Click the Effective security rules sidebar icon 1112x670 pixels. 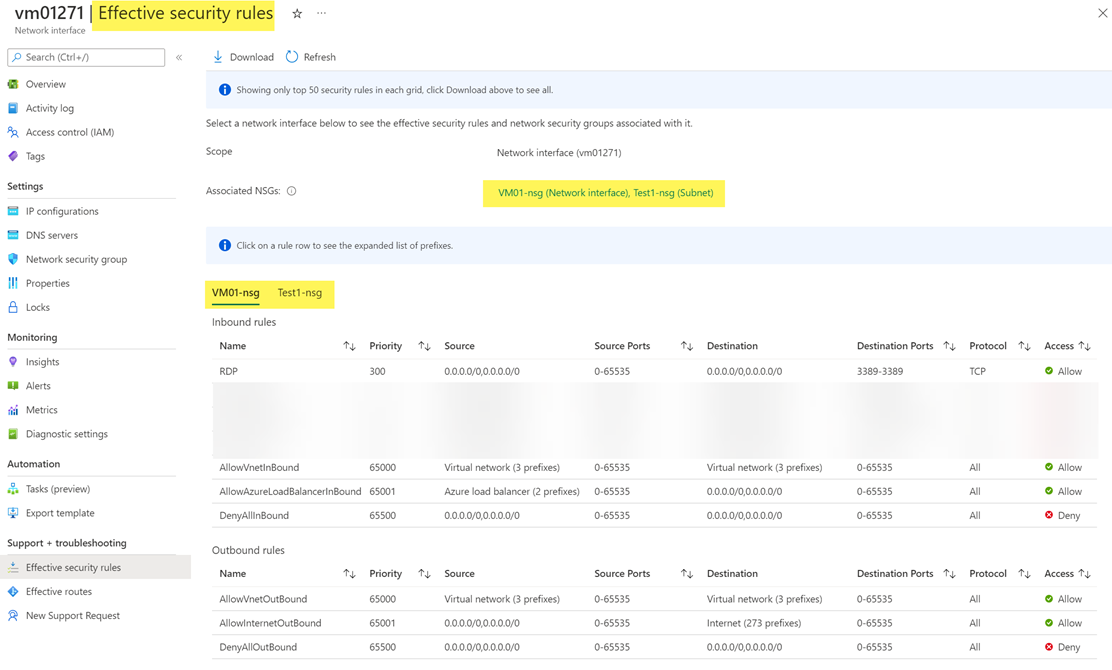(13, 567)
